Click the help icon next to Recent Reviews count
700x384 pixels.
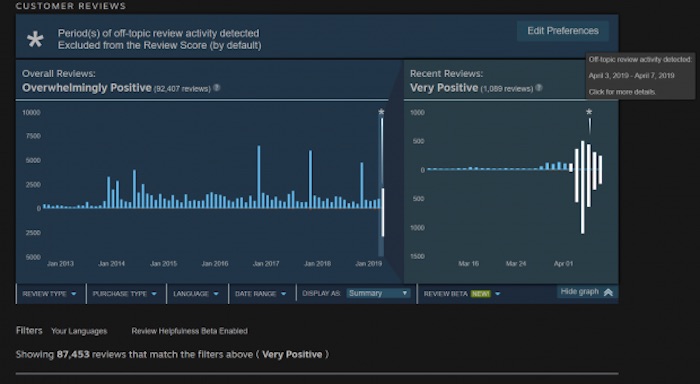tap(539, 88)
